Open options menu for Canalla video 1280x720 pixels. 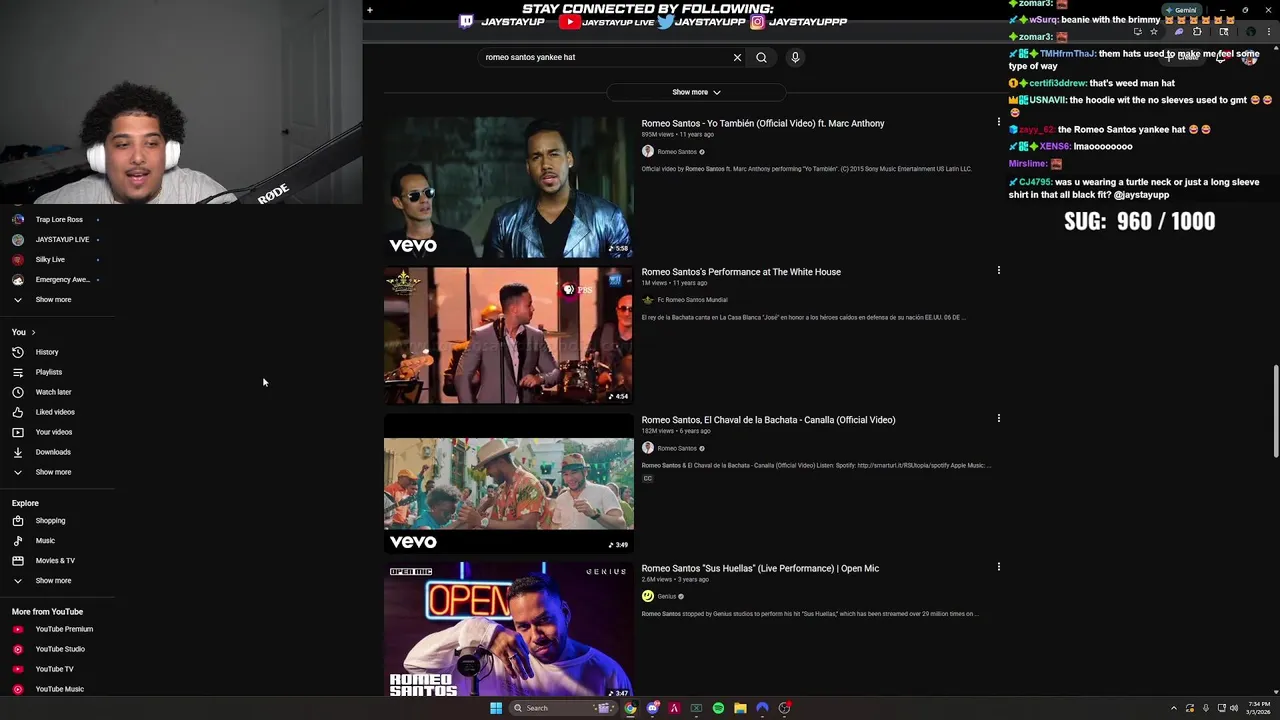click(998, 418)
